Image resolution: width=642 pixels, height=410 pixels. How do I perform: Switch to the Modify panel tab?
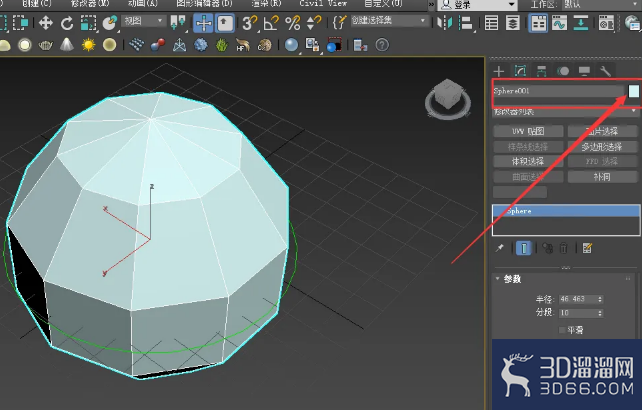point(520,71)
